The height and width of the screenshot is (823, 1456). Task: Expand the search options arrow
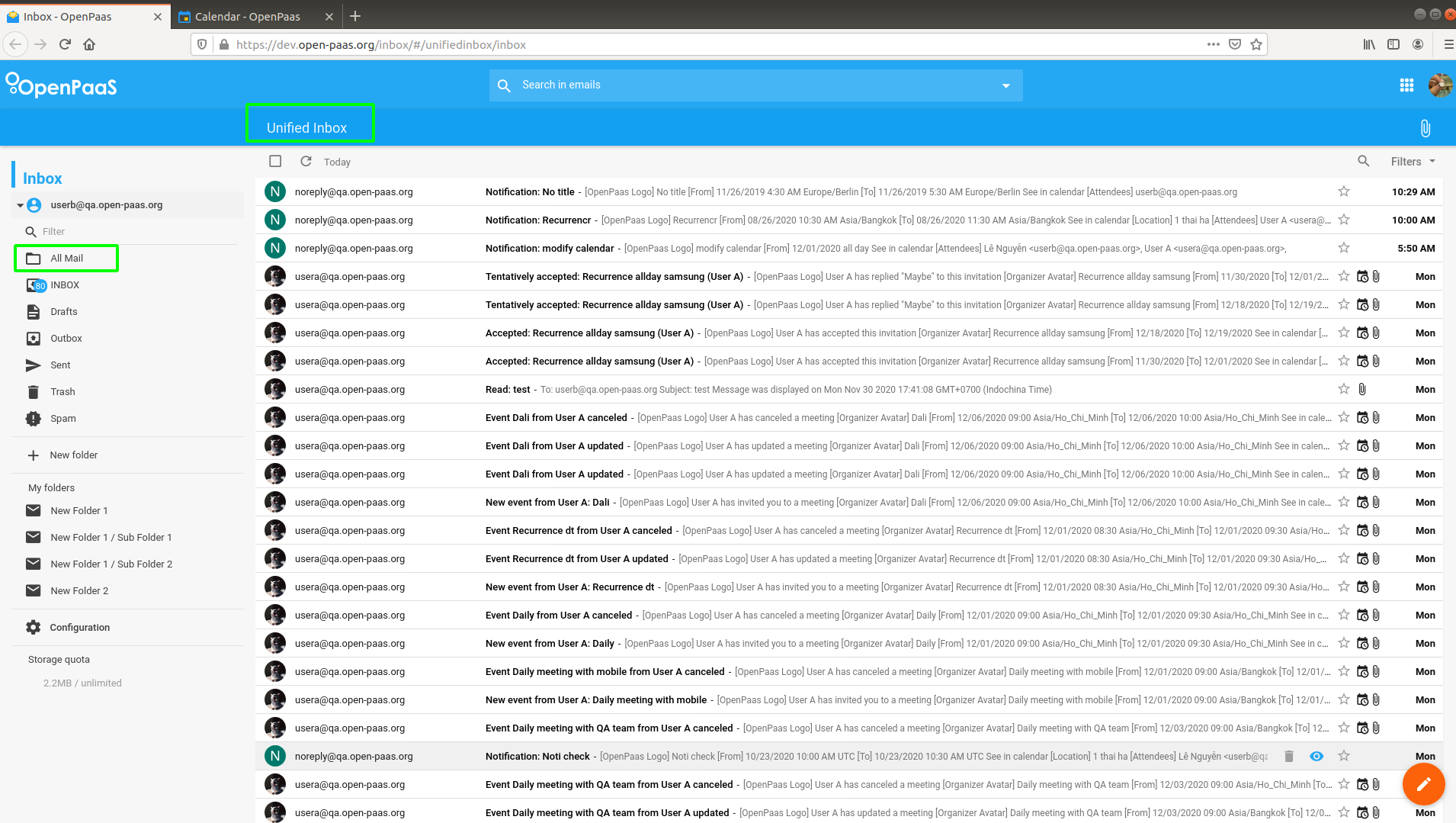(x=1005, y=85)
